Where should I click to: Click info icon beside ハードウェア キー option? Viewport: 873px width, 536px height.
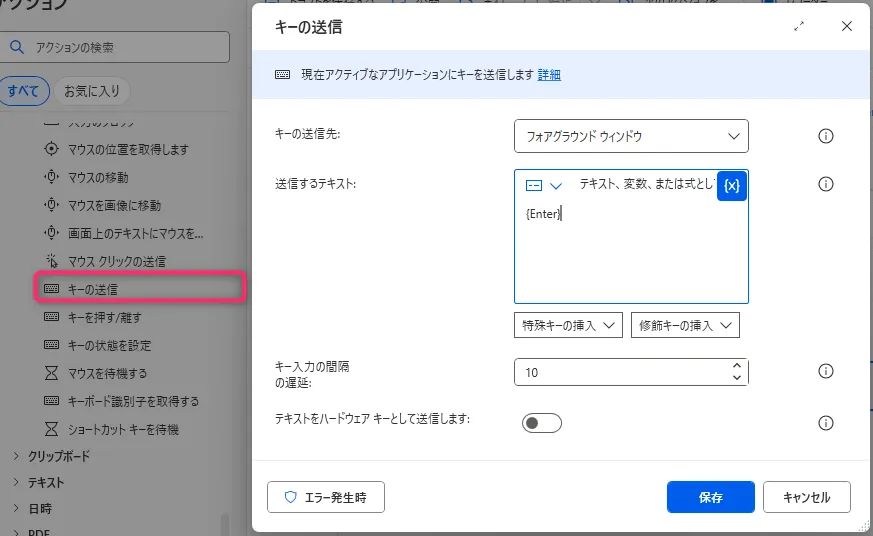pyautogui.click(x=826, y=423)
